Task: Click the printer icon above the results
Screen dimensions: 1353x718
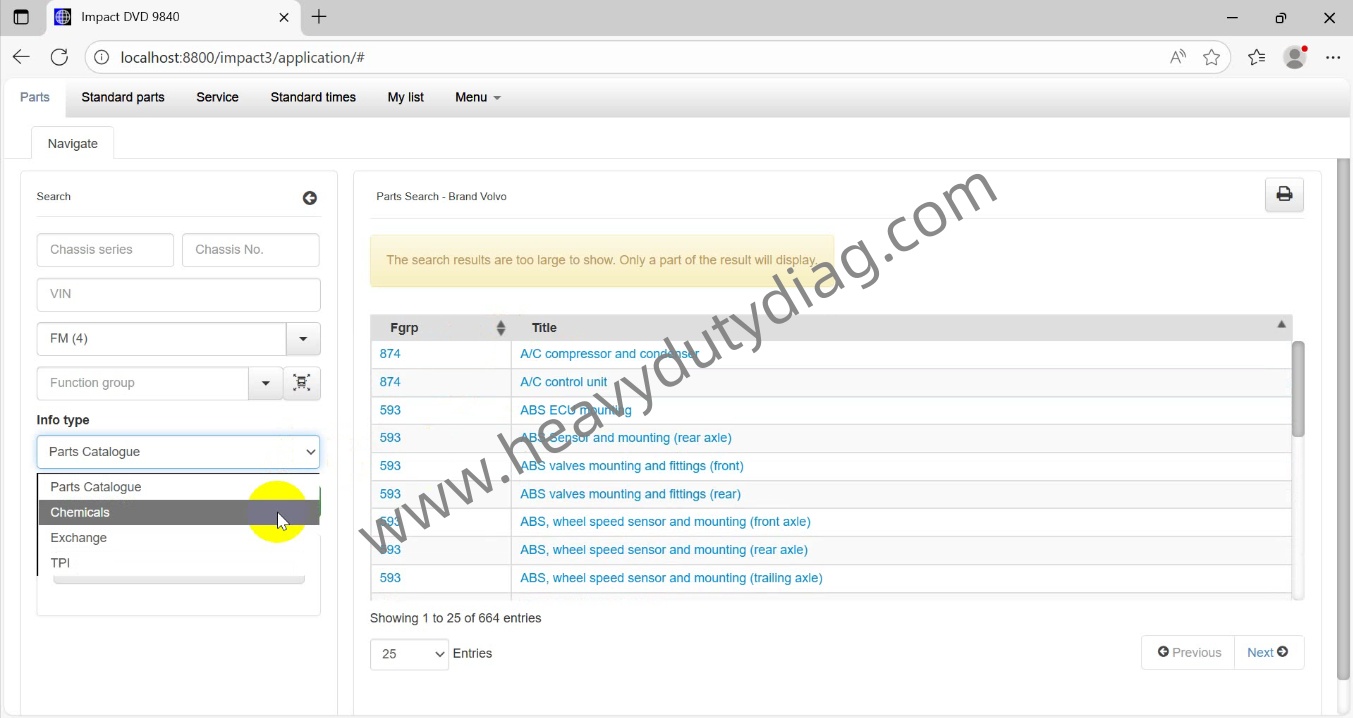Action: (1284, 194)
